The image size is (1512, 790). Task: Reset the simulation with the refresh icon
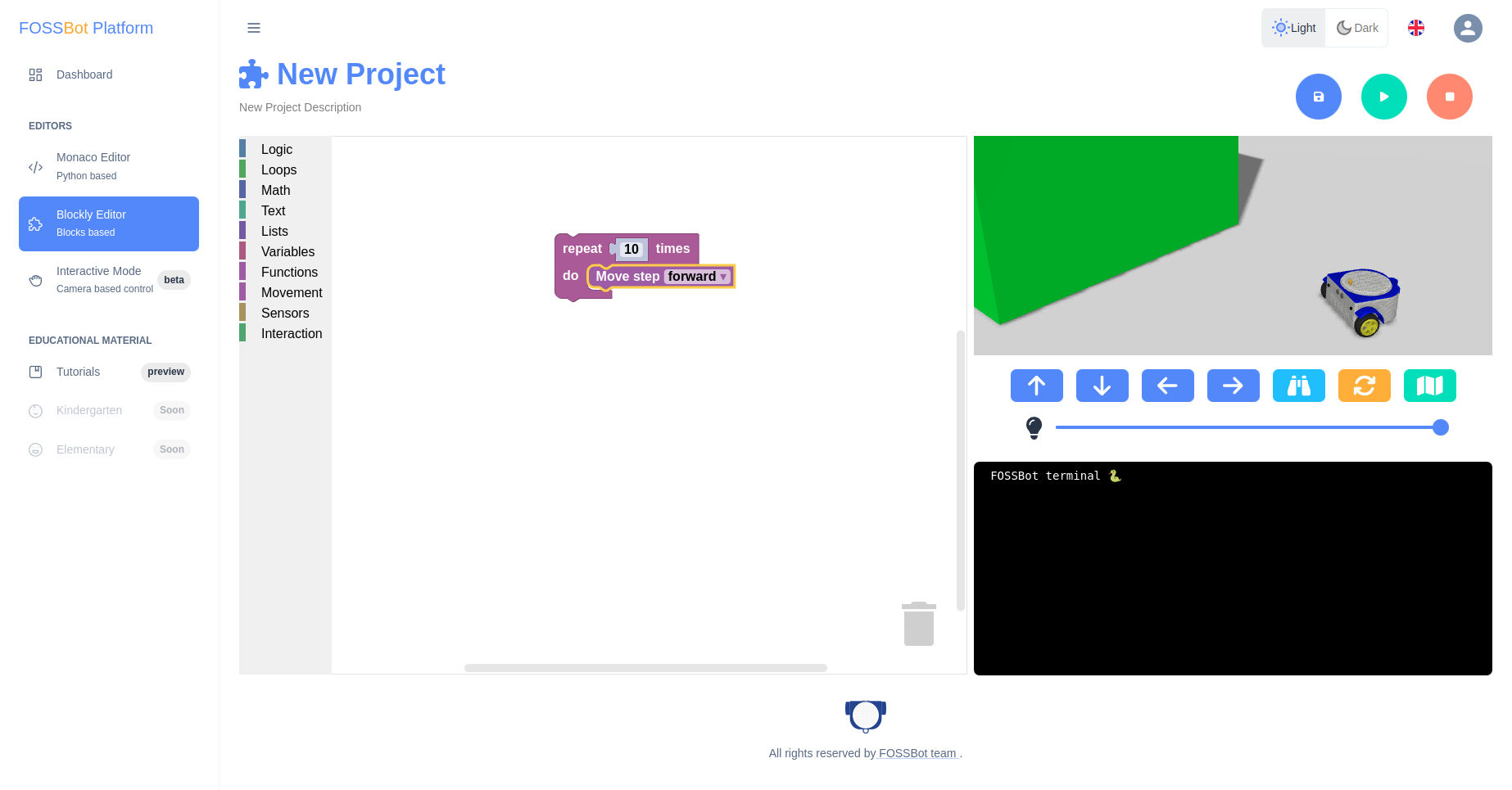[1364, 385]
